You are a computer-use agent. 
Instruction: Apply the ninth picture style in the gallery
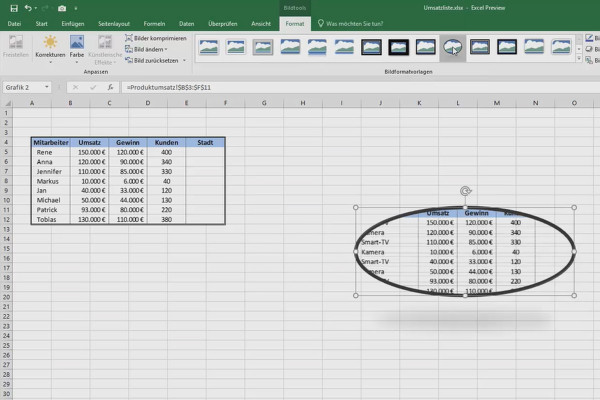(426, 47)
